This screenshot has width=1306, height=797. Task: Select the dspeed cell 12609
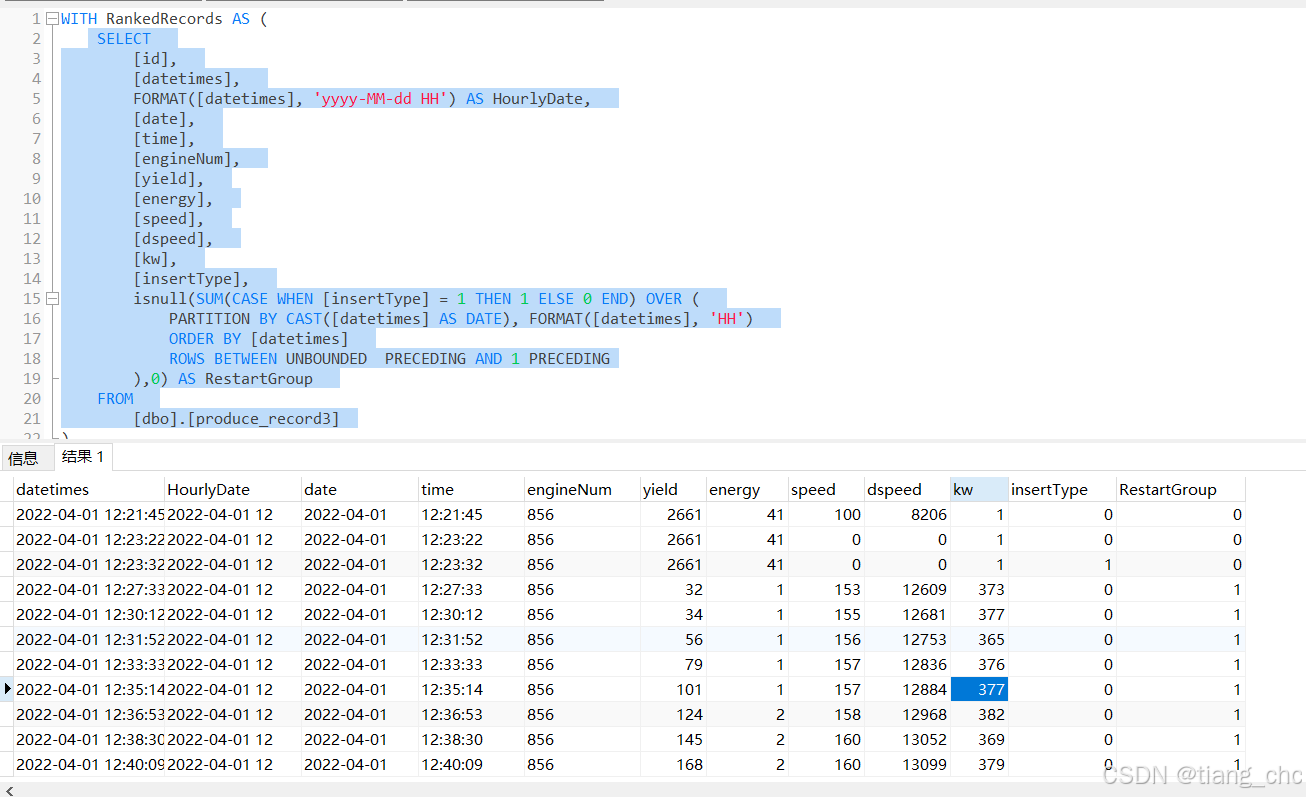(907, 589)
